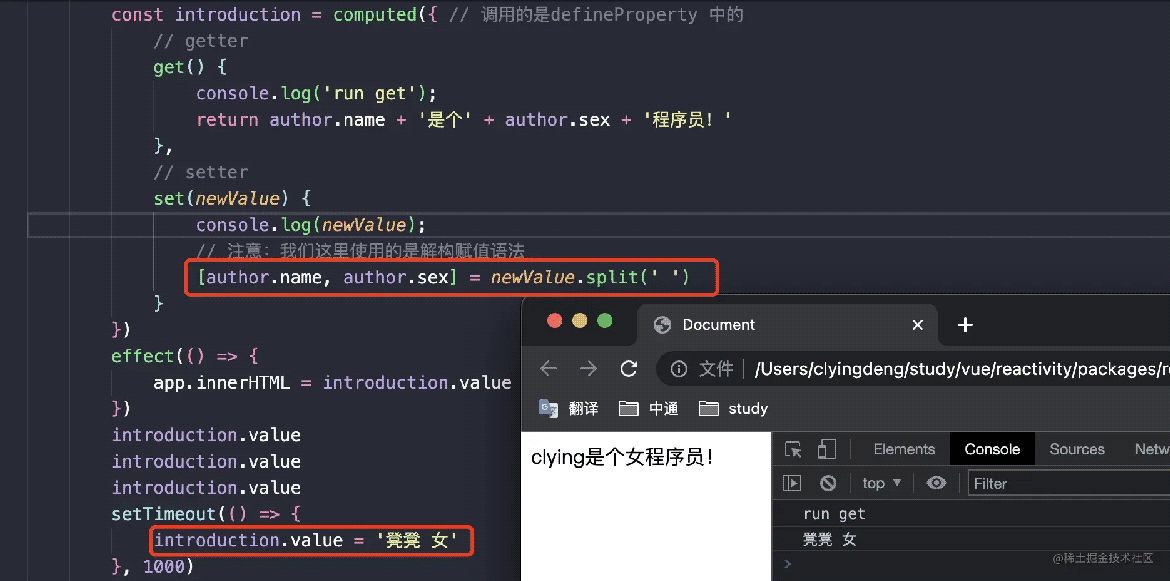Reload the page in the browser

click(628, 369)
